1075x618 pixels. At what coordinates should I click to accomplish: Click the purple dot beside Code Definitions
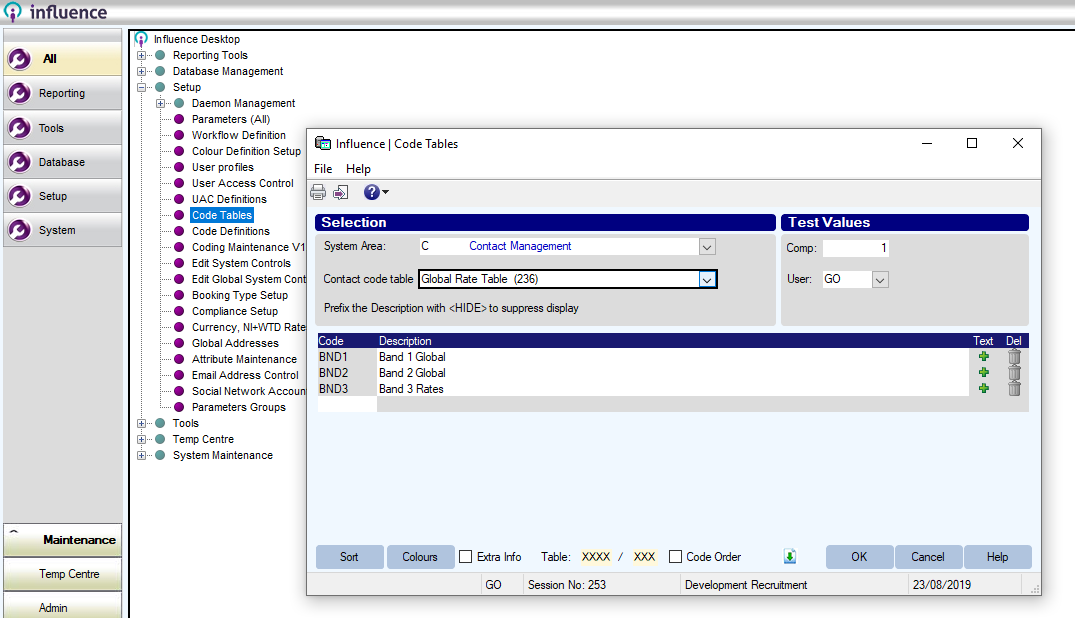(179, 231)
